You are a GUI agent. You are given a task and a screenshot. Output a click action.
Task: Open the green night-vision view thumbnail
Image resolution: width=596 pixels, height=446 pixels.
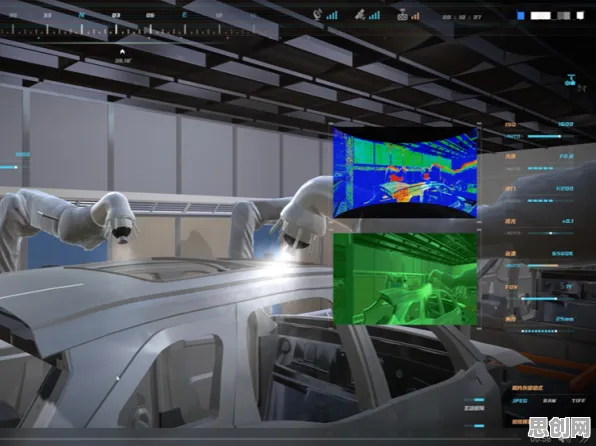405,279
